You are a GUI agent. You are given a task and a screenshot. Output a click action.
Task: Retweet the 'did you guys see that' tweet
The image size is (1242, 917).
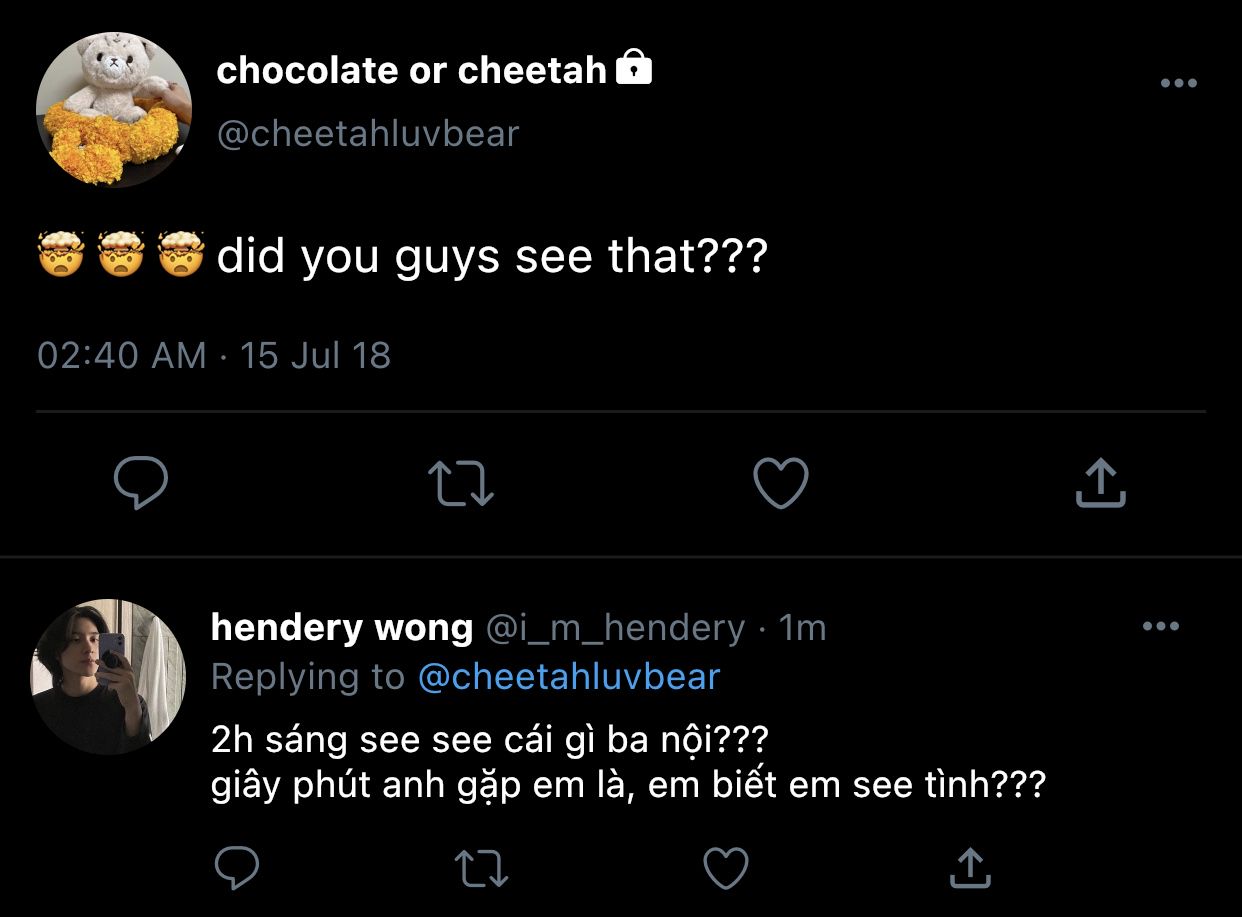coord(460,484)
